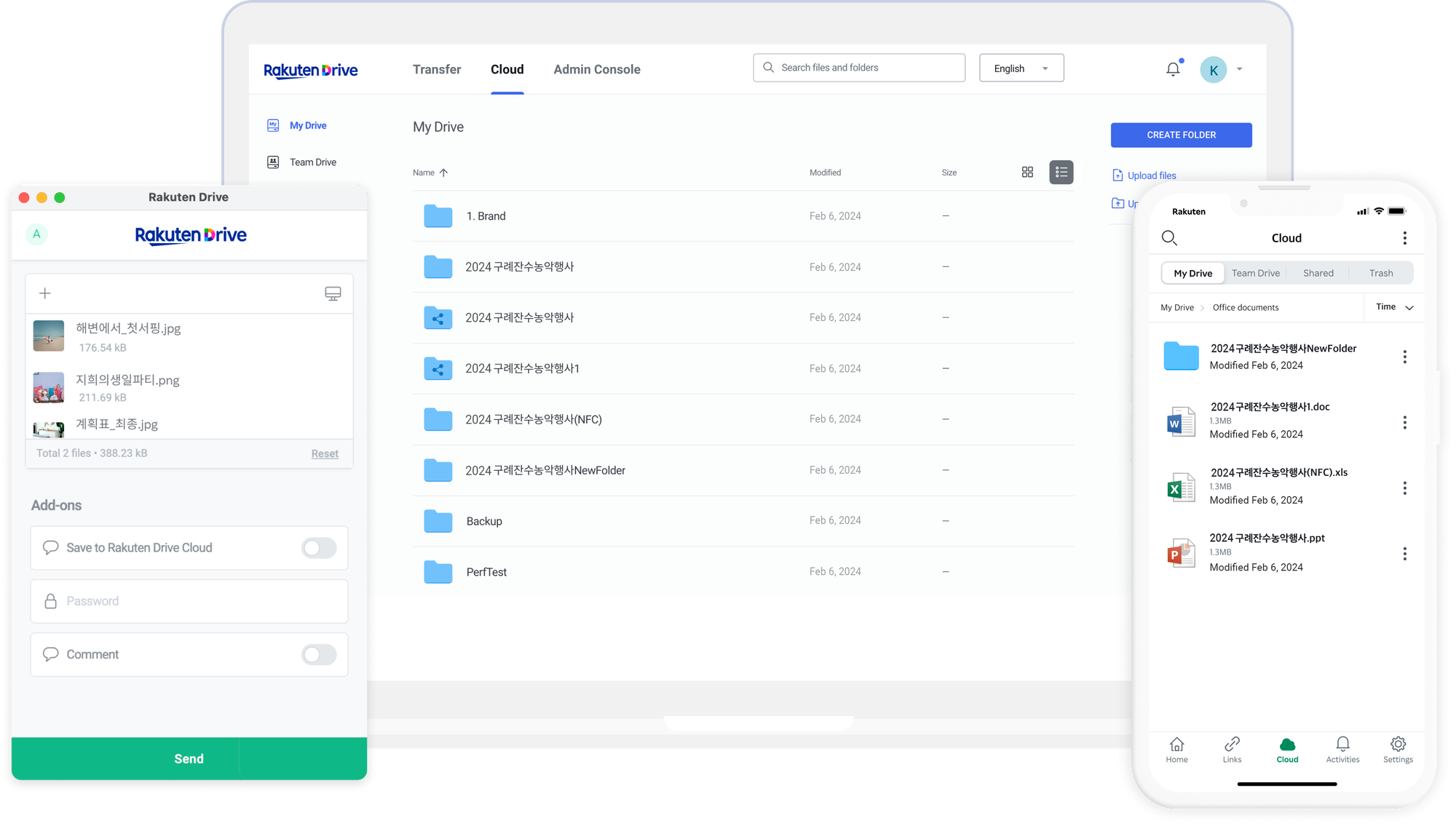Image resolution: width=1456 pixels, height=826 pixels.
Task: Switch to the Transfer tab
Action: [437, 69]
